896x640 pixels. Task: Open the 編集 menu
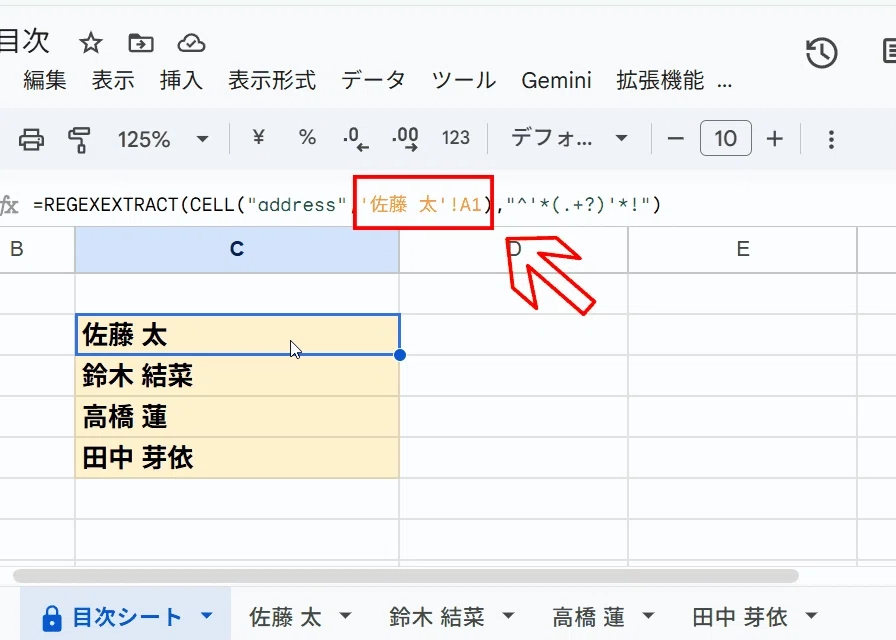[45, 80]
